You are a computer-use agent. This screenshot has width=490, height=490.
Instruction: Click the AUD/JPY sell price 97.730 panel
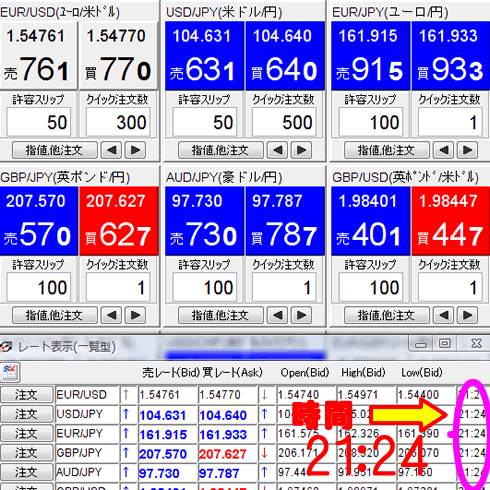[x=205, y=221]
